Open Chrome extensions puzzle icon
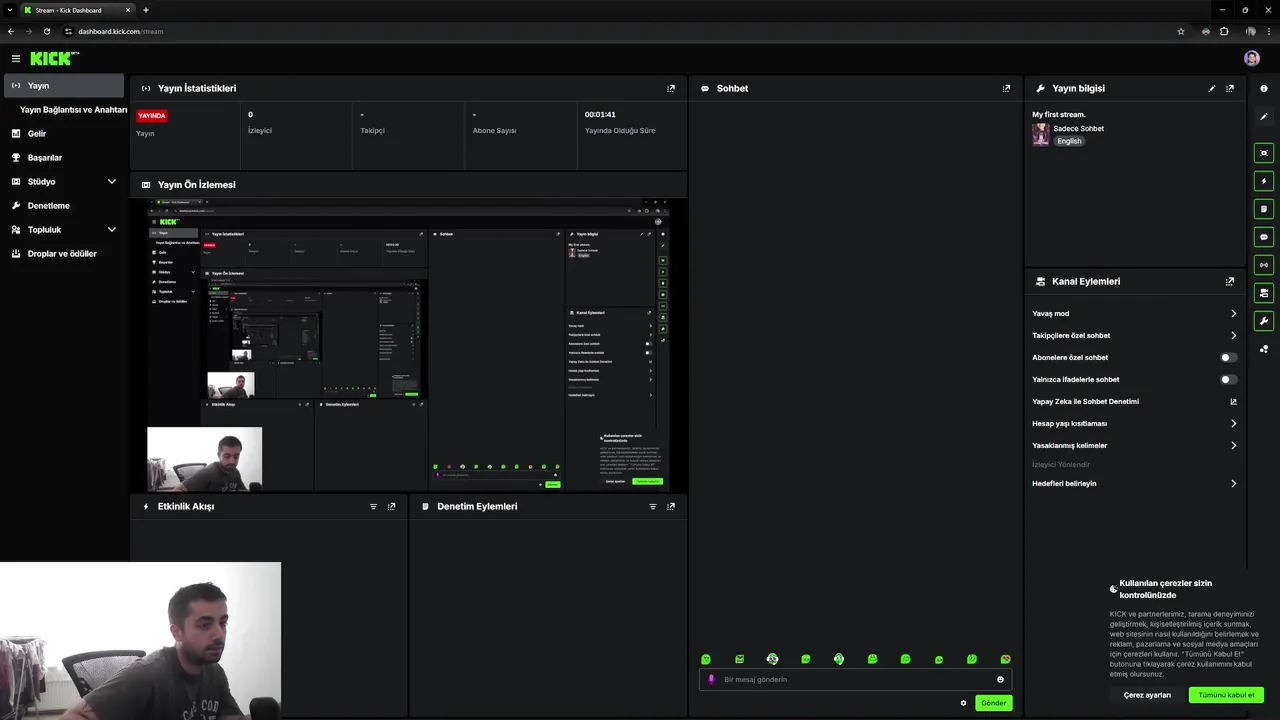1280x720 pixels. (x=1224, y=31)
